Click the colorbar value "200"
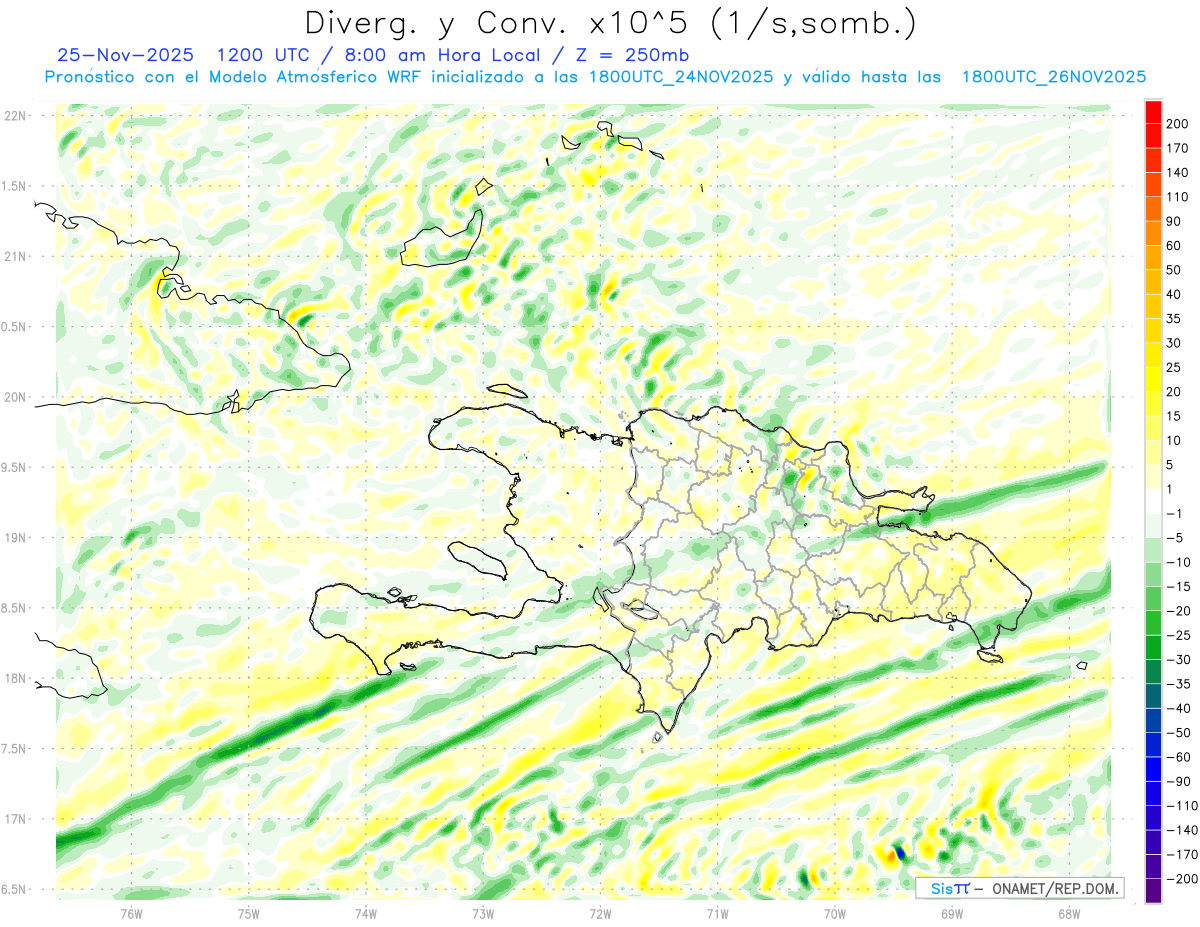Viewport: 1200px width, 927px height. click(1179, 123)
